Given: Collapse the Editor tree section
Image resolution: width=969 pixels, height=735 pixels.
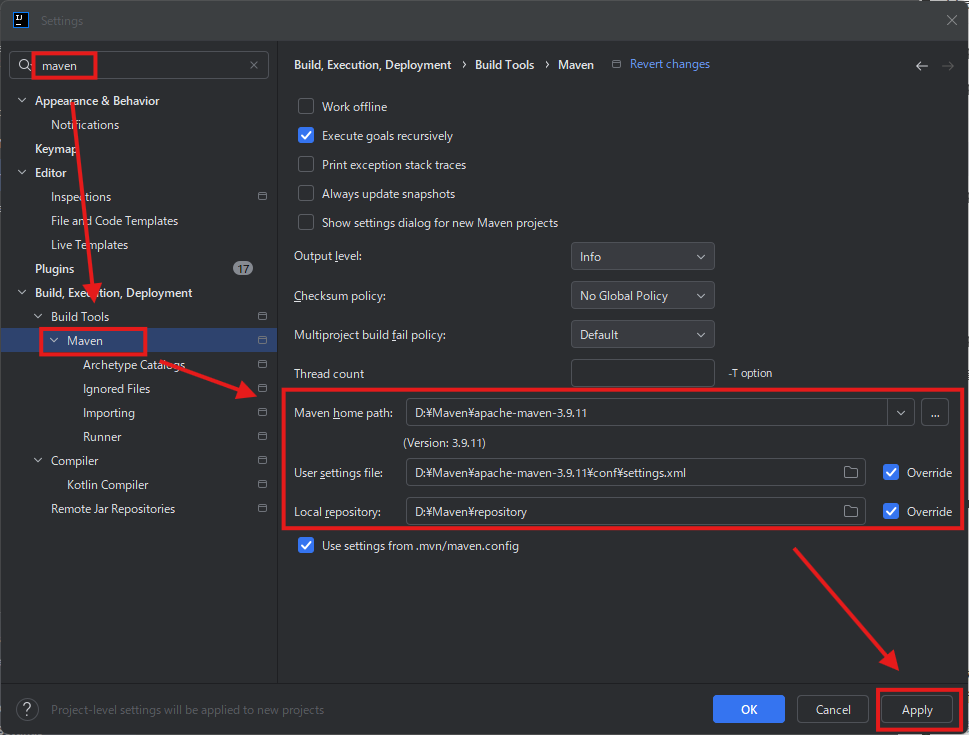Looking at the screenshot, I should tap(22, 172).
